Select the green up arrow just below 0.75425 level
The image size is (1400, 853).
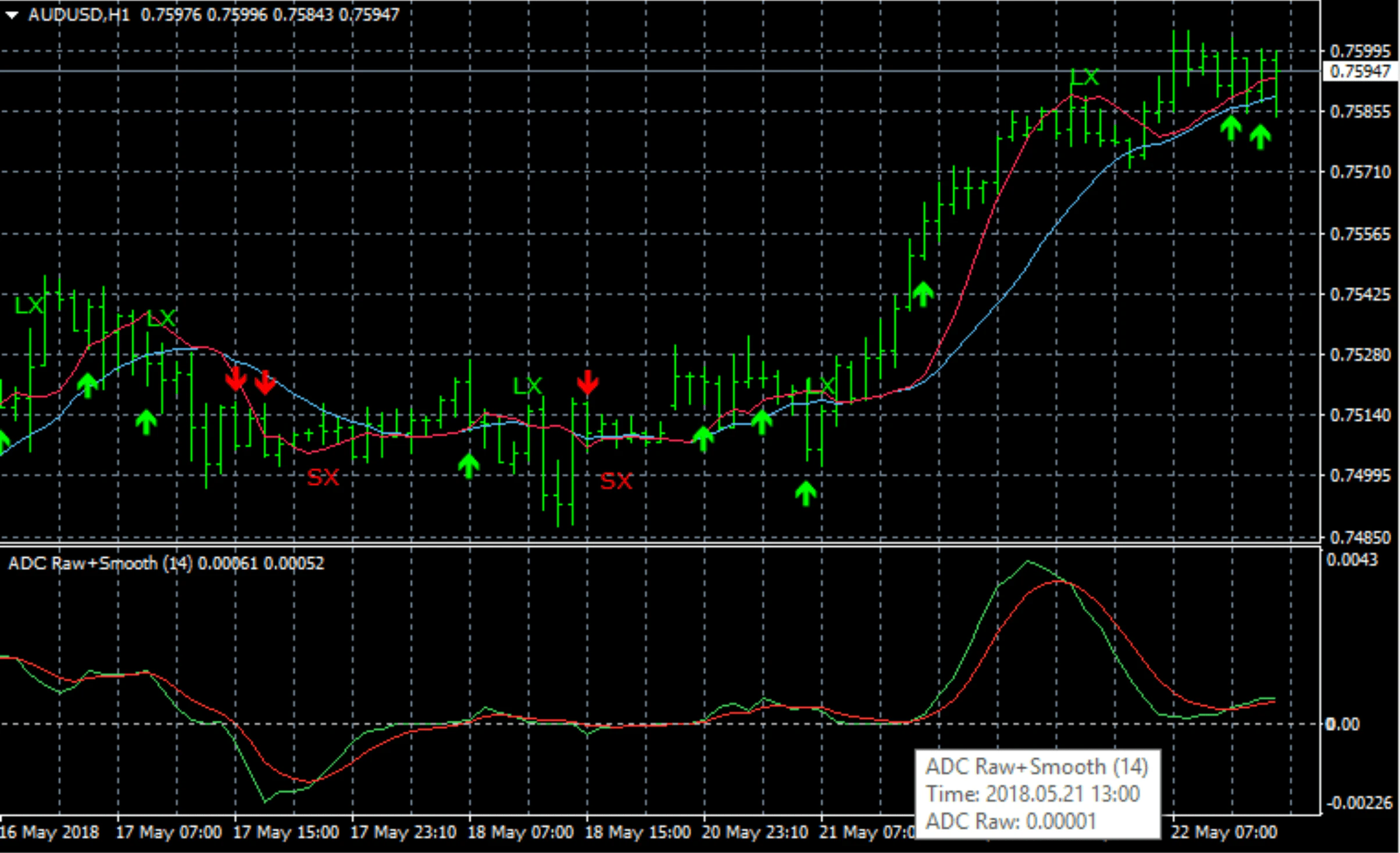(x=923, y=294)
